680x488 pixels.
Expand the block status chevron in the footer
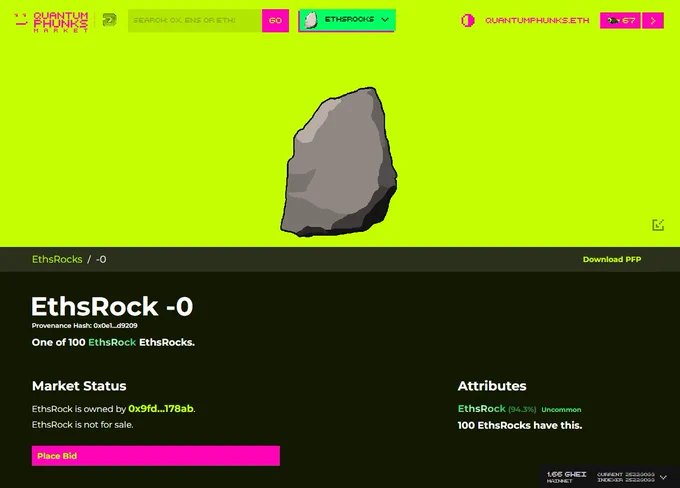[664, 477]
